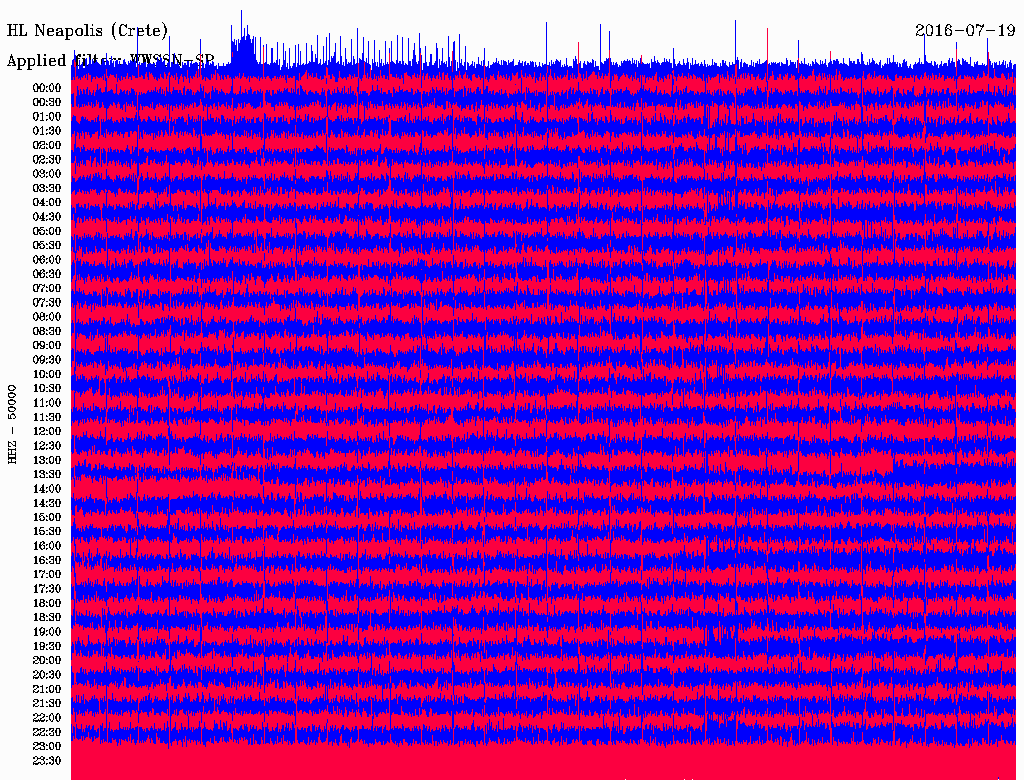This screenshot has height=780, width=1024.
Task: Click the '06:00' time label
Action: click(x=47, y=259)
